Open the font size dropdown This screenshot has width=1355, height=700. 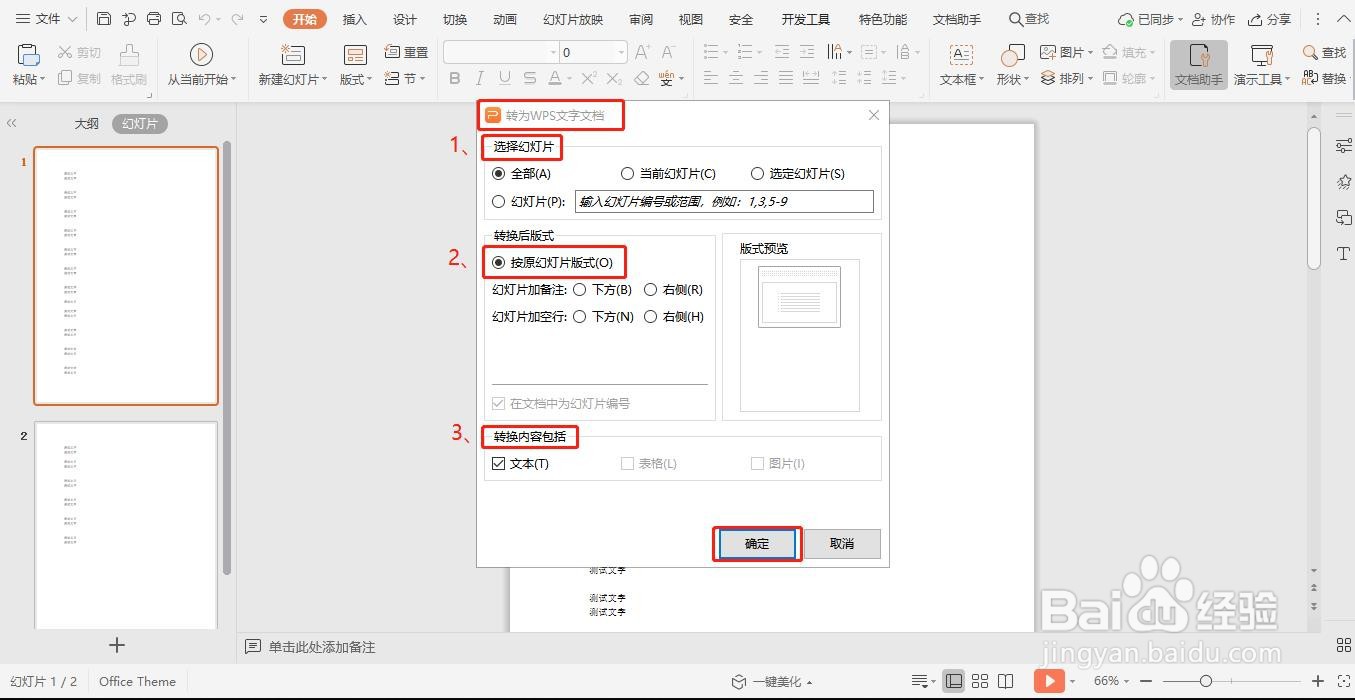click(619, 52)
